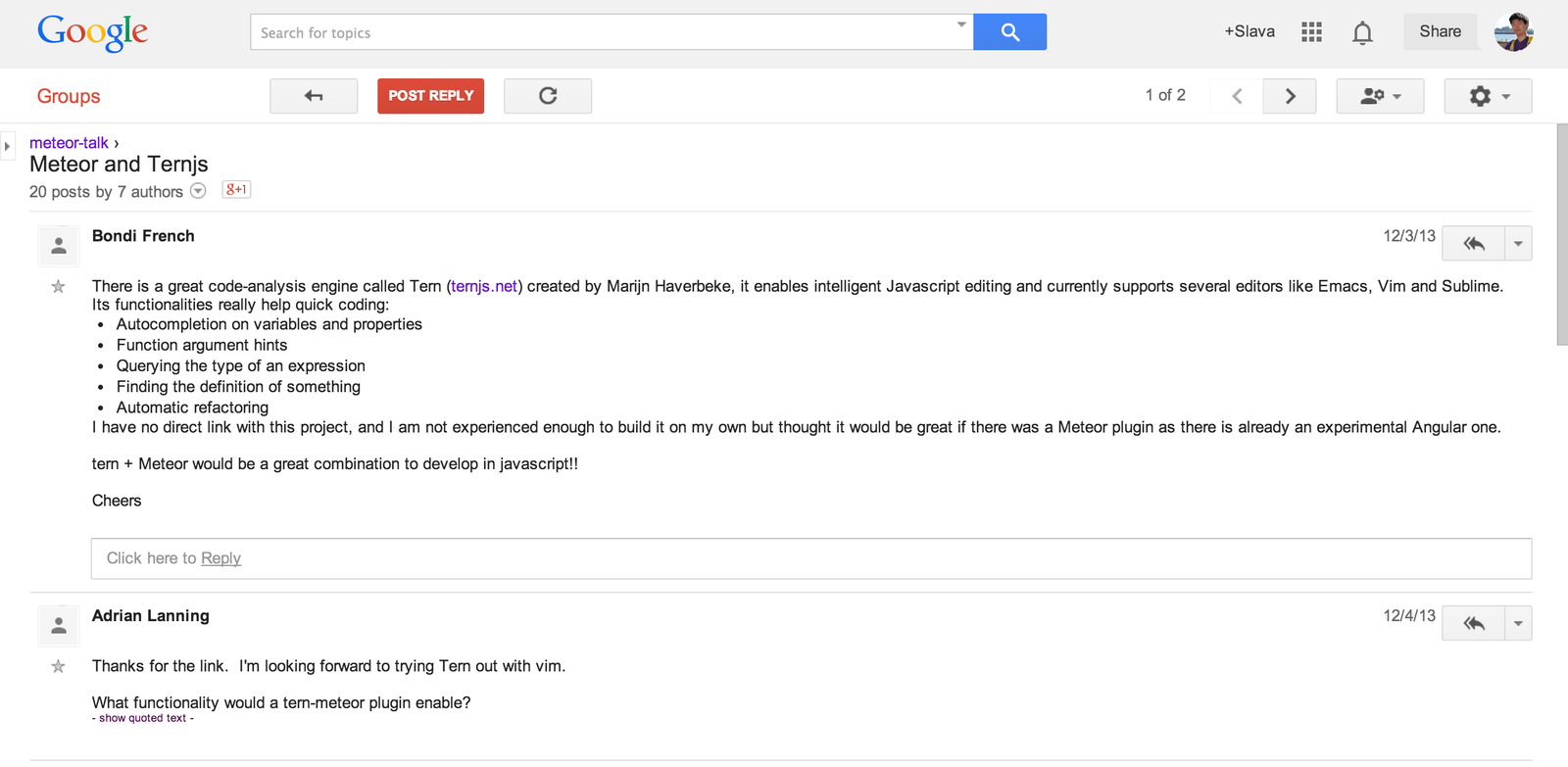Click the page vertical scrollbar
The image size is (1568, 767).
[1562, 235]
